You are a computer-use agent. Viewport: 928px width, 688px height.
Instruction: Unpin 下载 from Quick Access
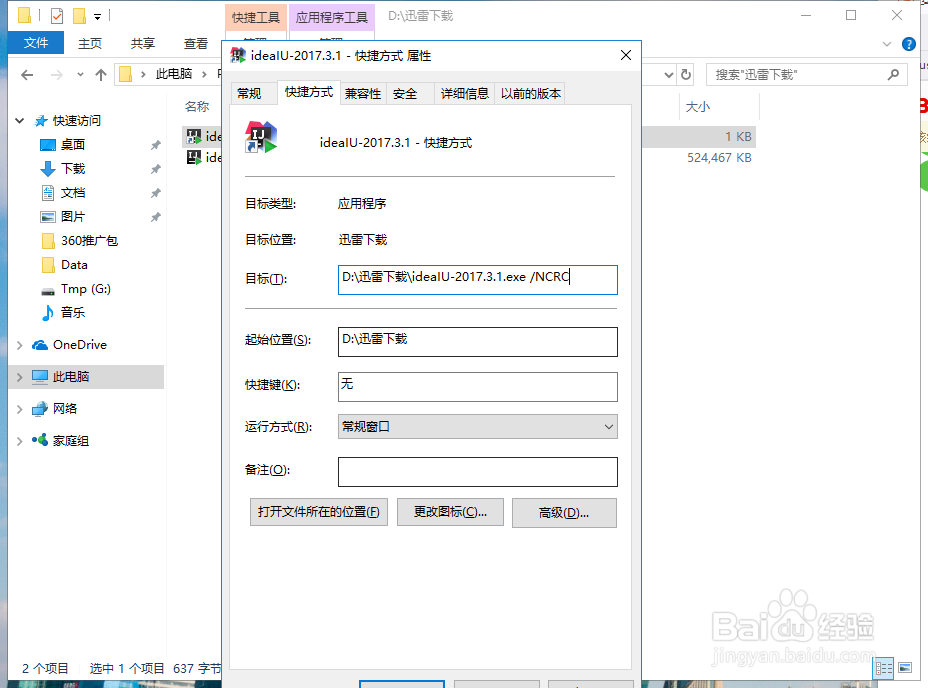[x=156, y=168]
